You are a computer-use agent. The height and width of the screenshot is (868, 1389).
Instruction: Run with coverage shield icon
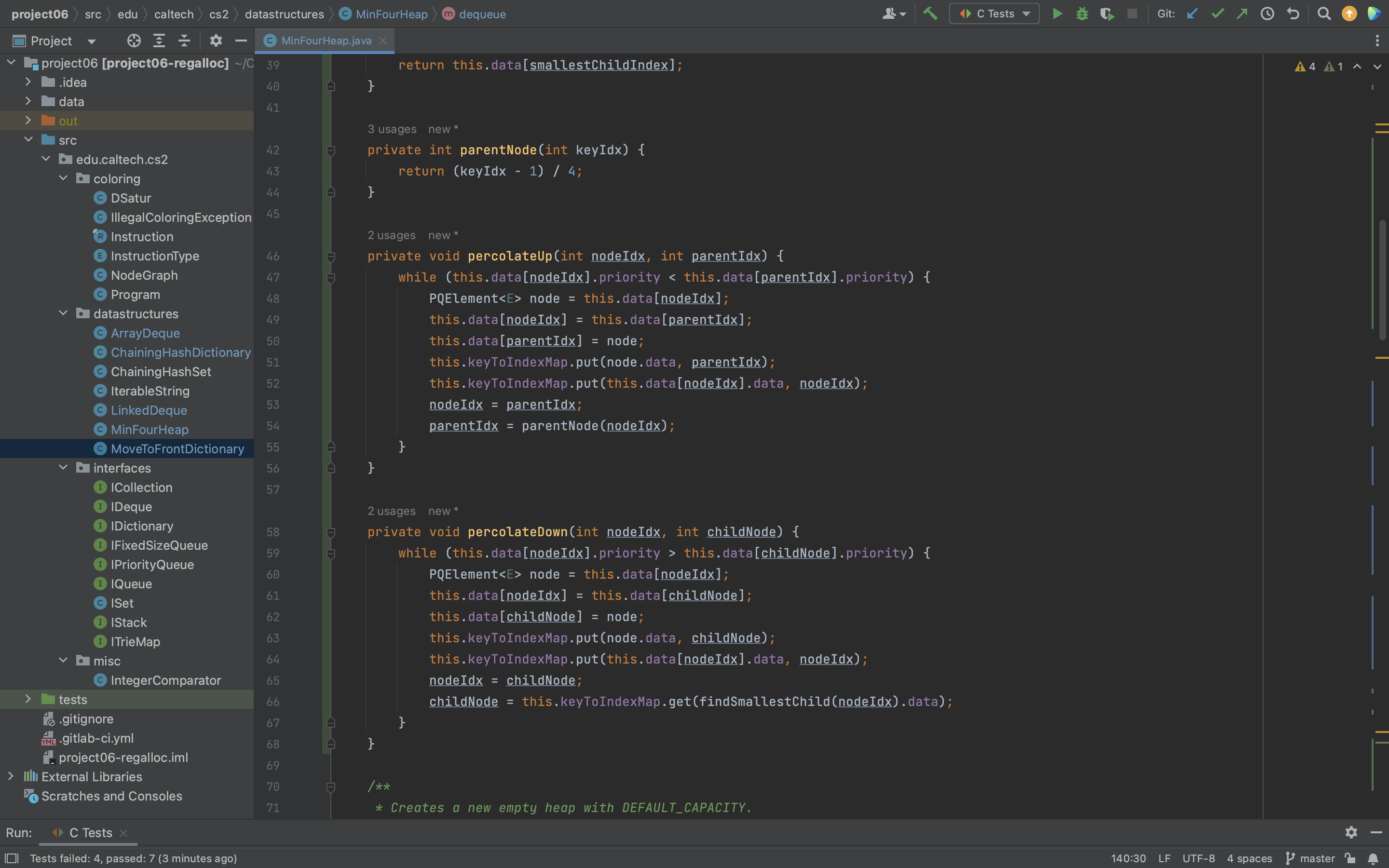pos(1106,13)
